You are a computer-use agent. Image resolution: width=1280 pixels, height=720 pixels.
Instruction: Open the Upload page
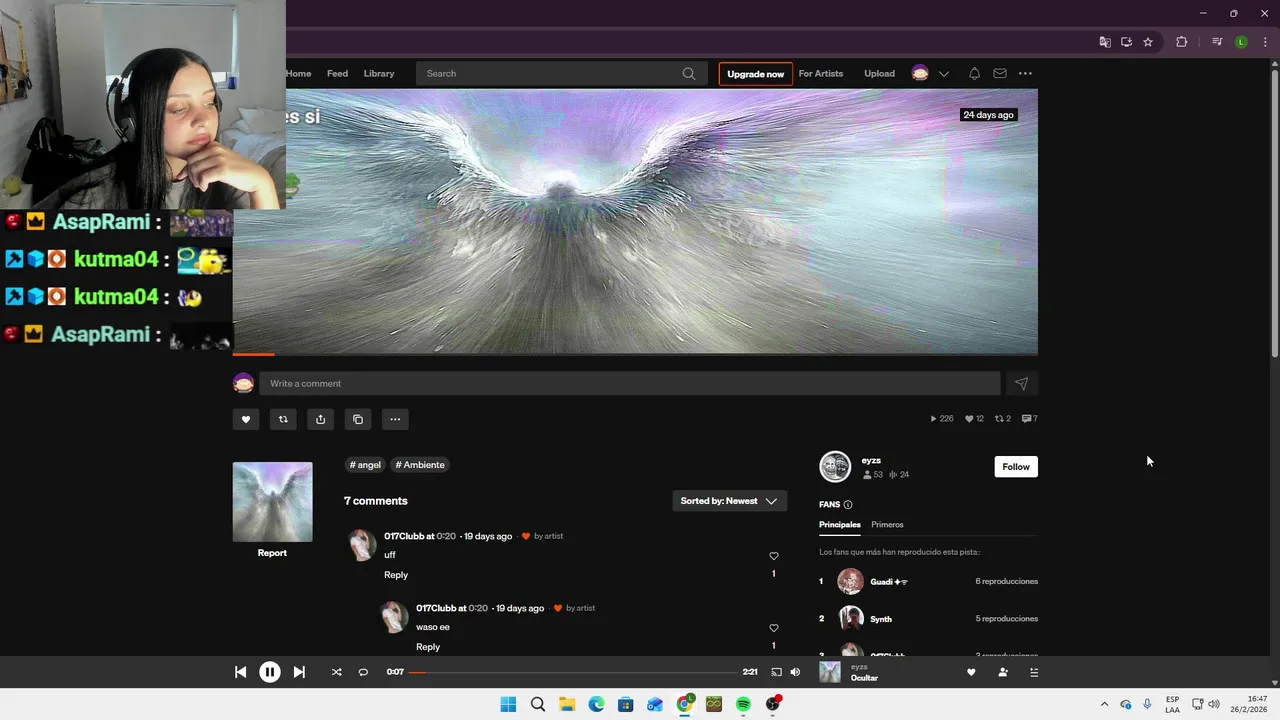click(x=879, y=73)
